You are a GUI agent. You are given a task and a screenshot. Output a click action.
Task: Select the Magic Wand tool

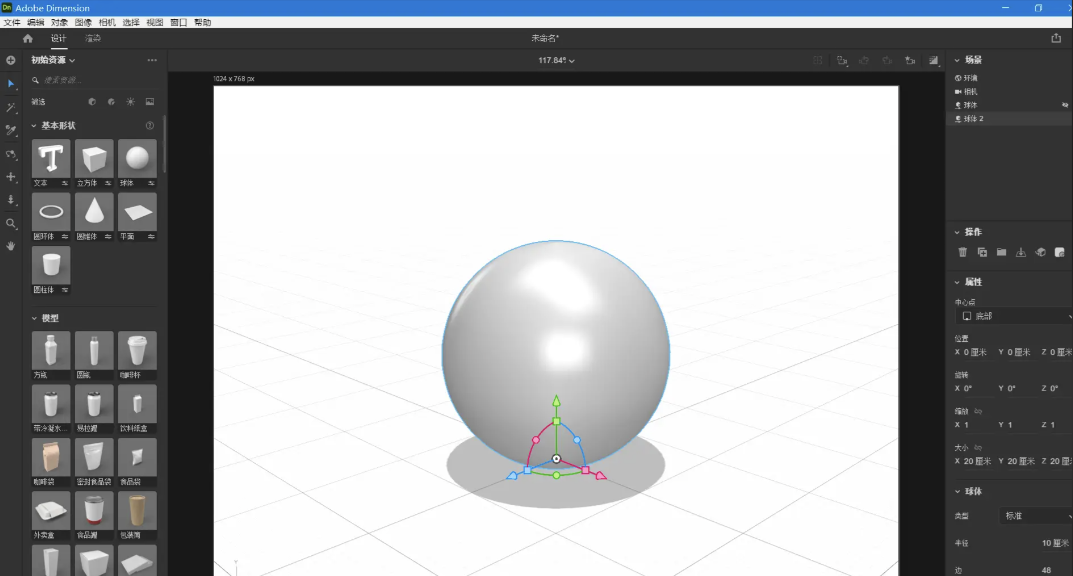(11, 107)
